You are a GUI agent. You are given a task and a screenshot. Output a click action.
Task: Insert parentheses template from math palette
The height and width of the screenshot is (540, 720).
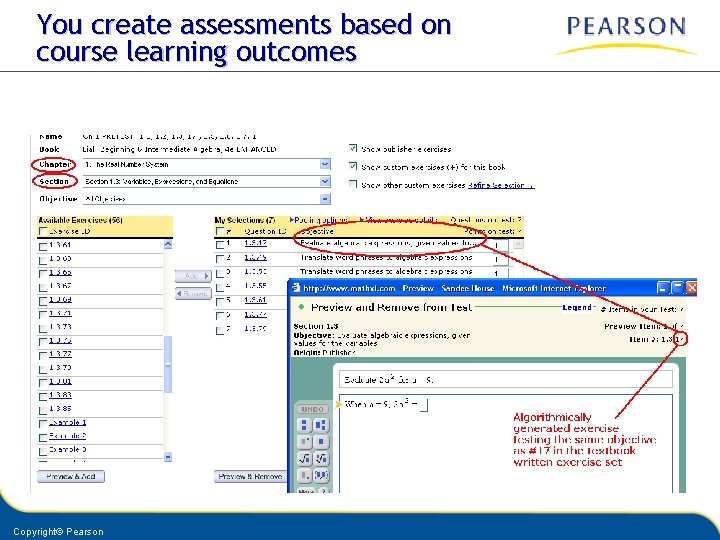pyautogui.click(x=321, y=475)
